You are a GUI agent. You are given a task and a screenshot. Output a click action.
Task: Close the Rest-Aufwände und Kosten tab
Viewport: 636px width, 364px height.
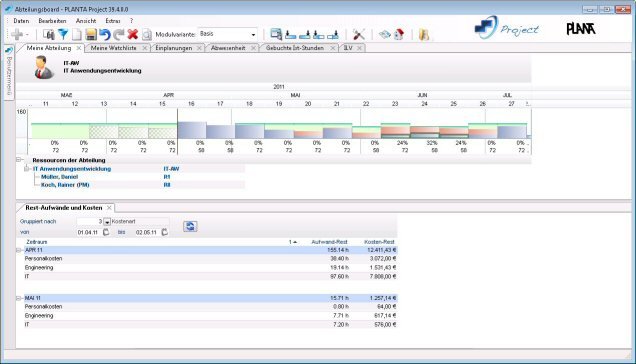(x=109, y=207)
